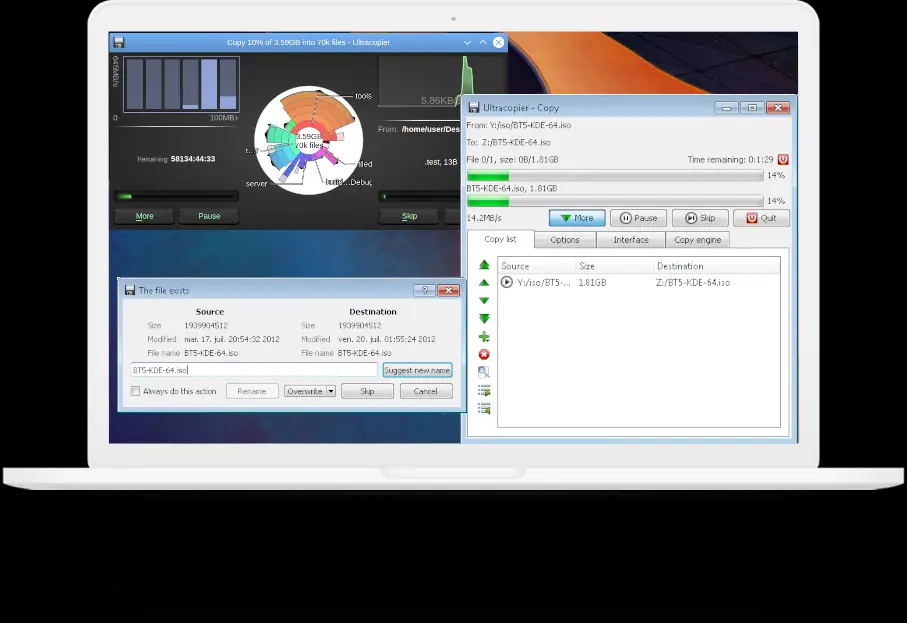
Task: Expand details with More in the dark window
Action: (x=145, y=216)
